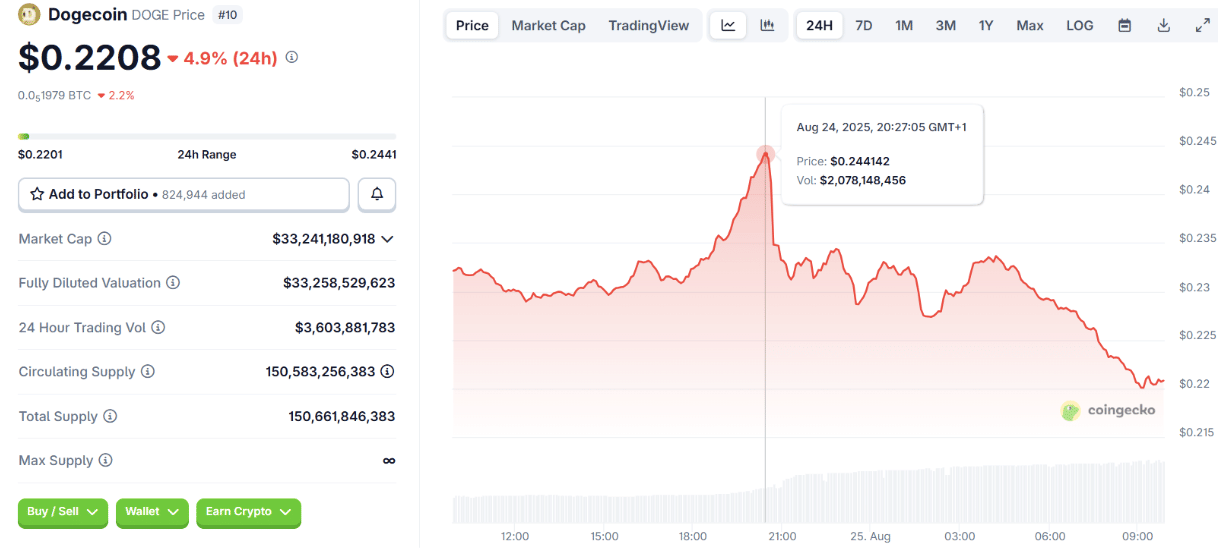1228x560 pixels.
Task: Click the 24h Range progress bar
Action: 207,136
